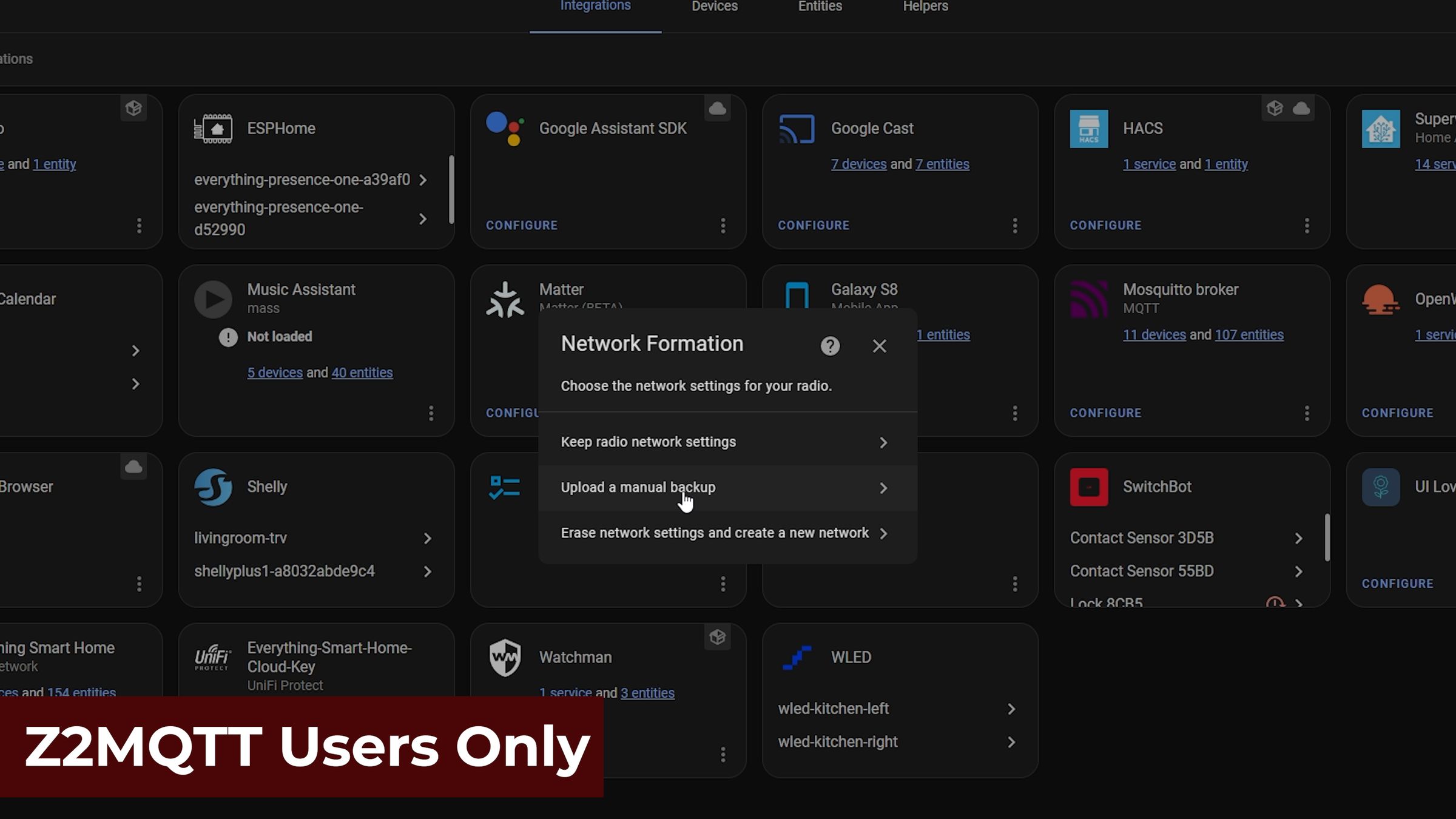The image size is (1456, 819).
Task: Click CONFIGURE on Google Assistant SDK card
Action: tap(521, 225)
